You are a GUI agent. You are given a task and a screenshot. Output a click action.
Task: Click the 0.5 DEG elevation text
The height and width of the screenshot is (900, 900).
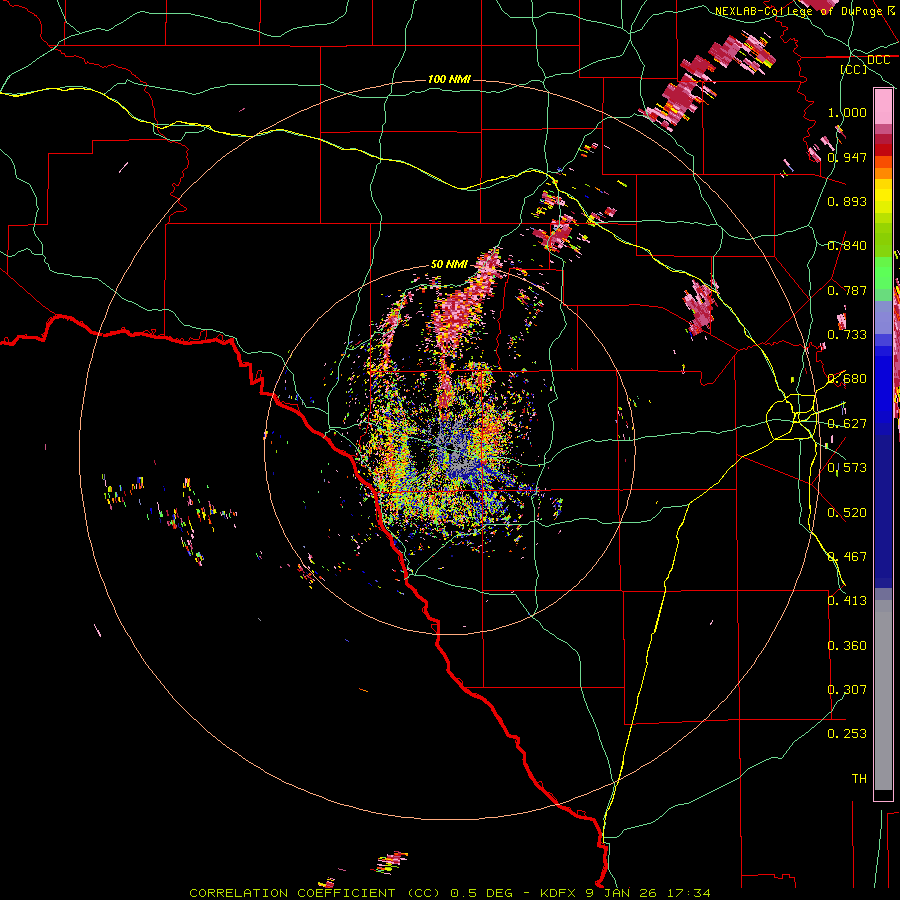click(x=481, y=893)
